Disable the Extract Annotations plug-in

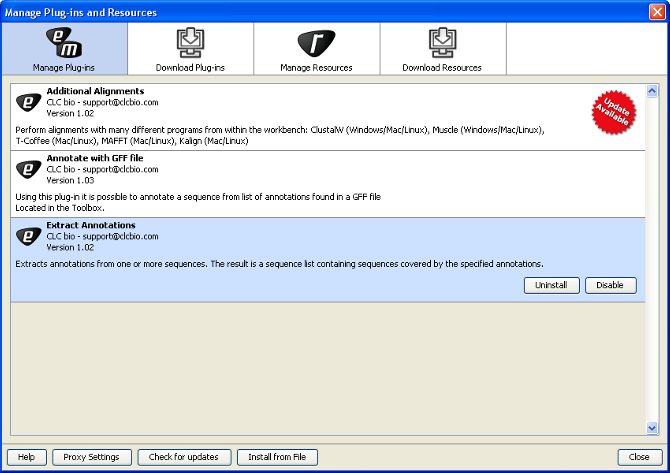(611, 285)
